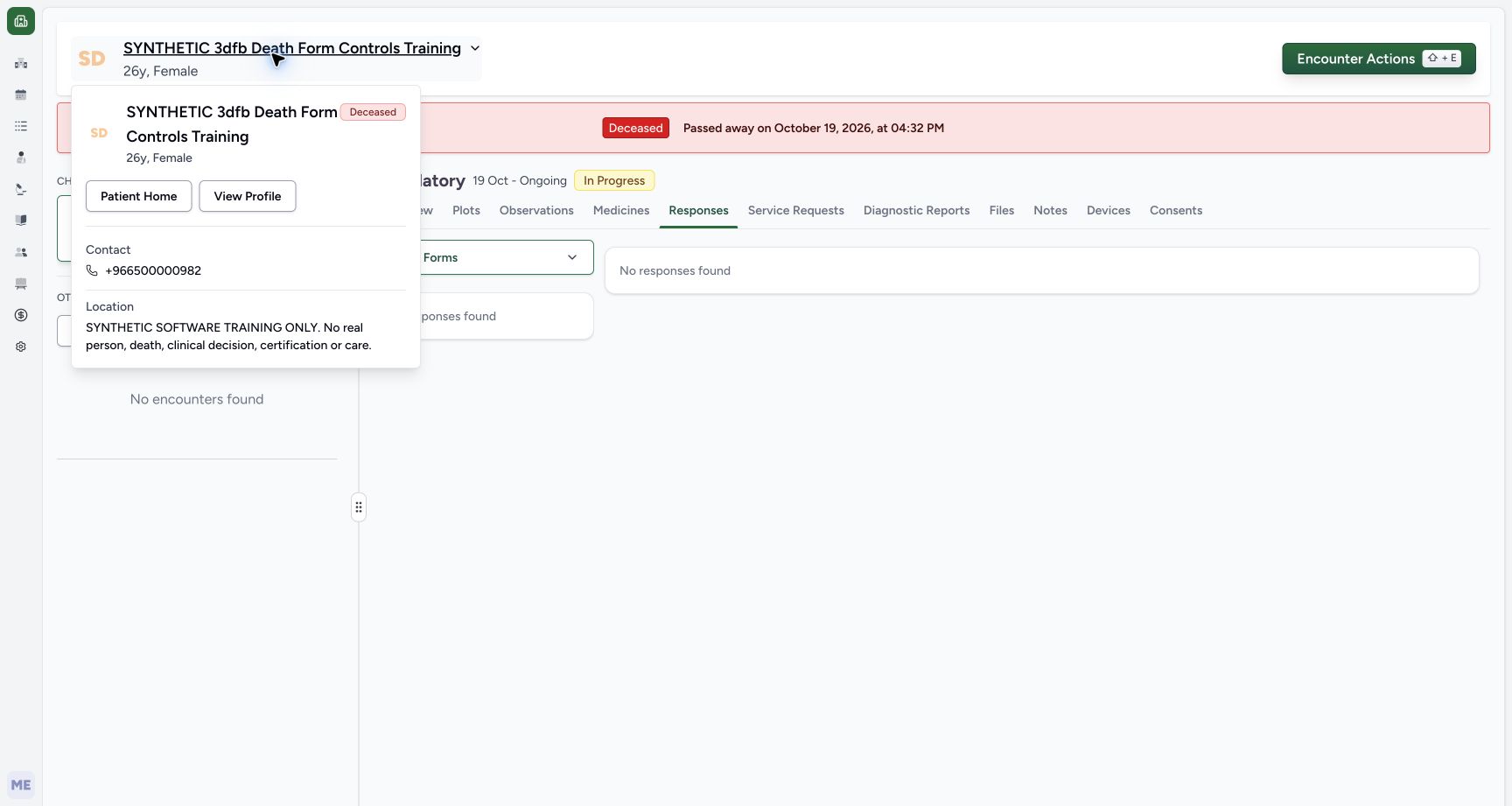1512x806 pixels.
Task: Click the Deceased tag in patient popover
Action: 373,112
